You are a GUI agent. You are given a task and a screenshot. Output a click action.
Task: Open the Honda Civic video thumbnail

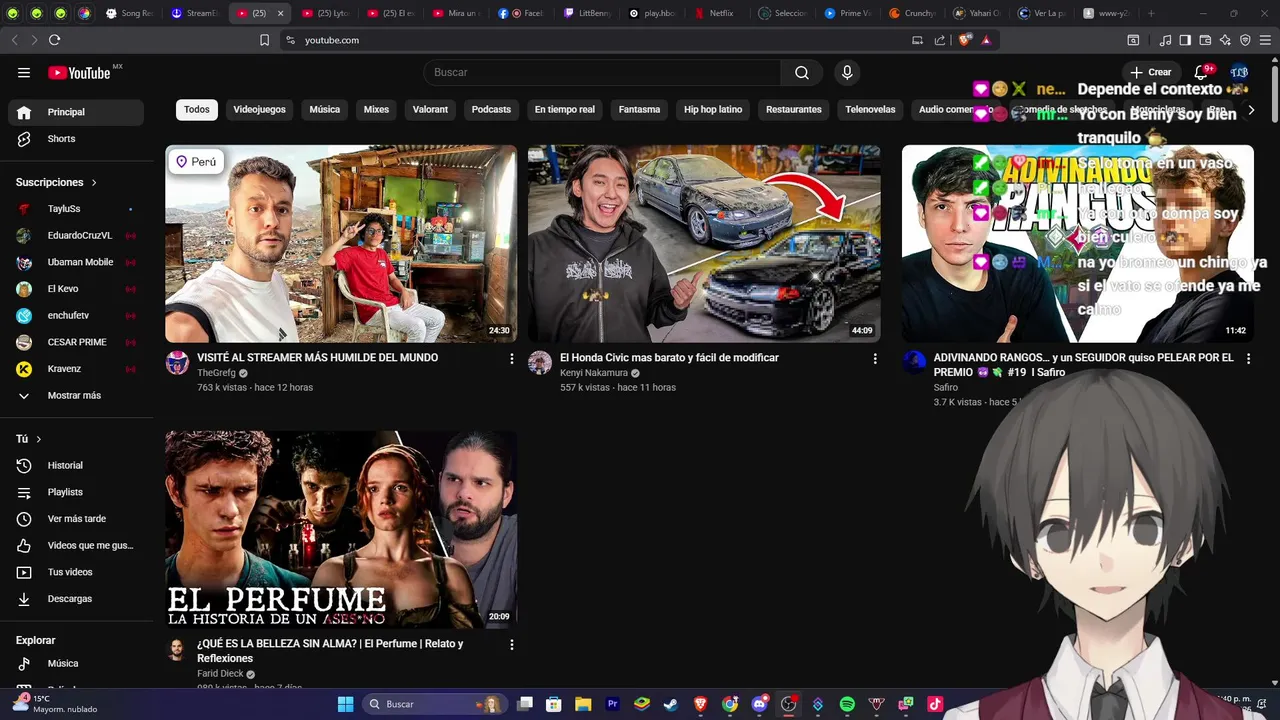(704, 244)
